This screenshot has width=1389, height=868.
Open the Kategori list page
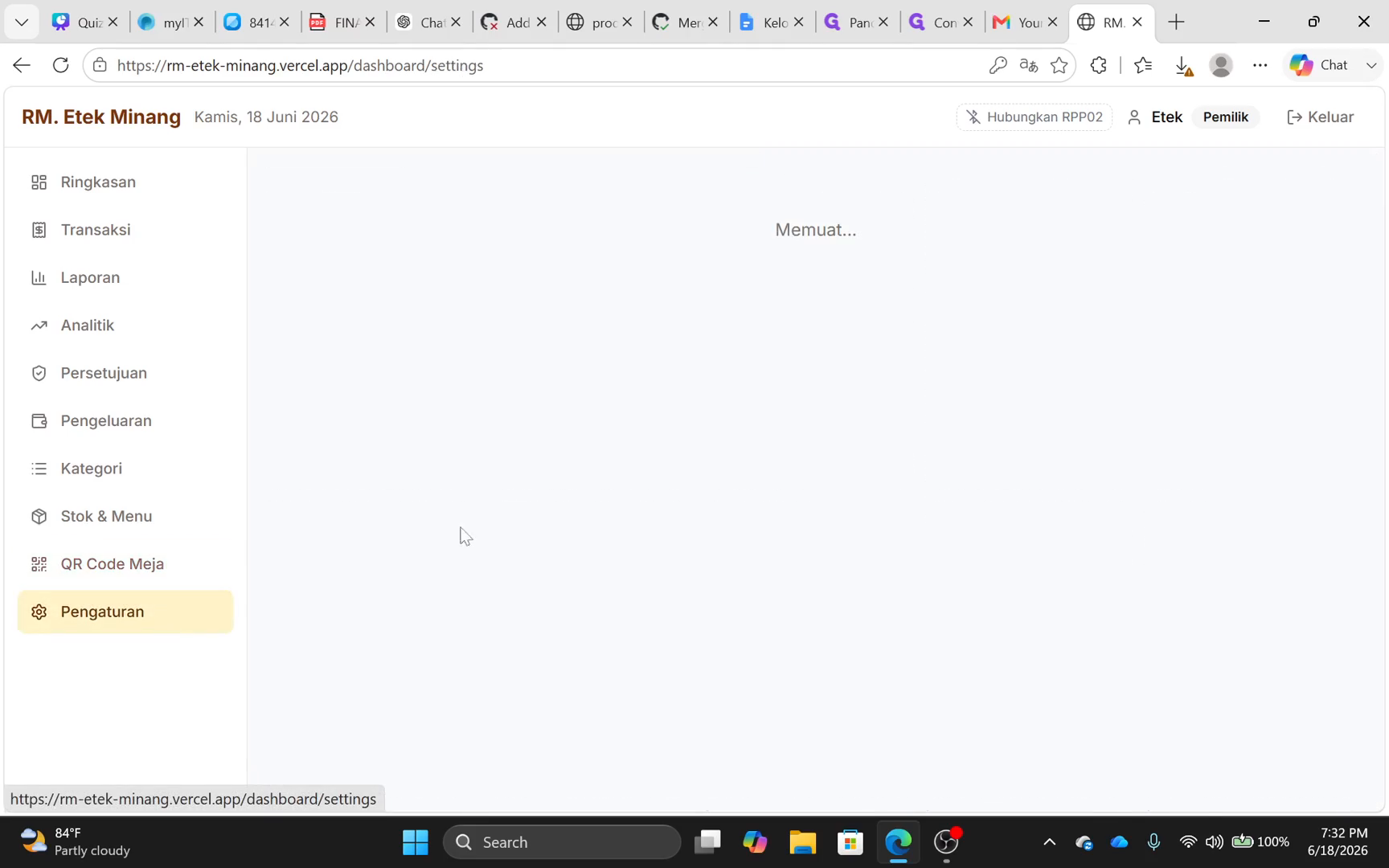tap(125, 469)
